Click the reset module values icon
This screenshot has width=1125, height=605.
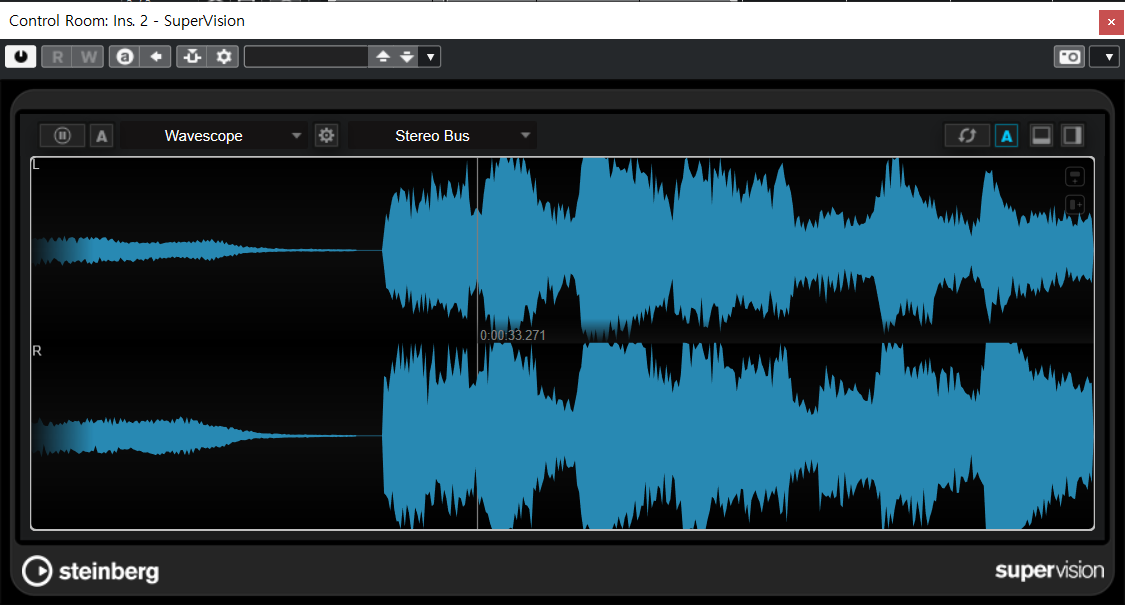967,136
